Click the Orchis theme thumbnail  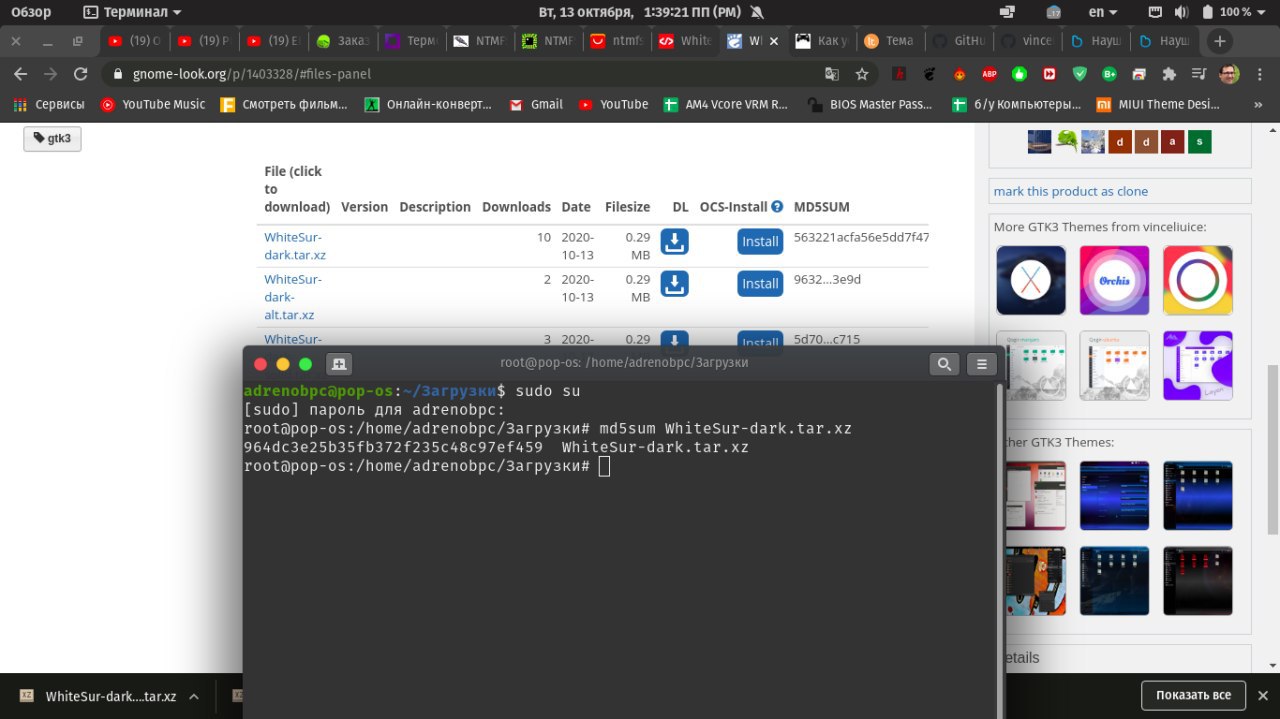pyautogui.click(x=1114, y=280)
